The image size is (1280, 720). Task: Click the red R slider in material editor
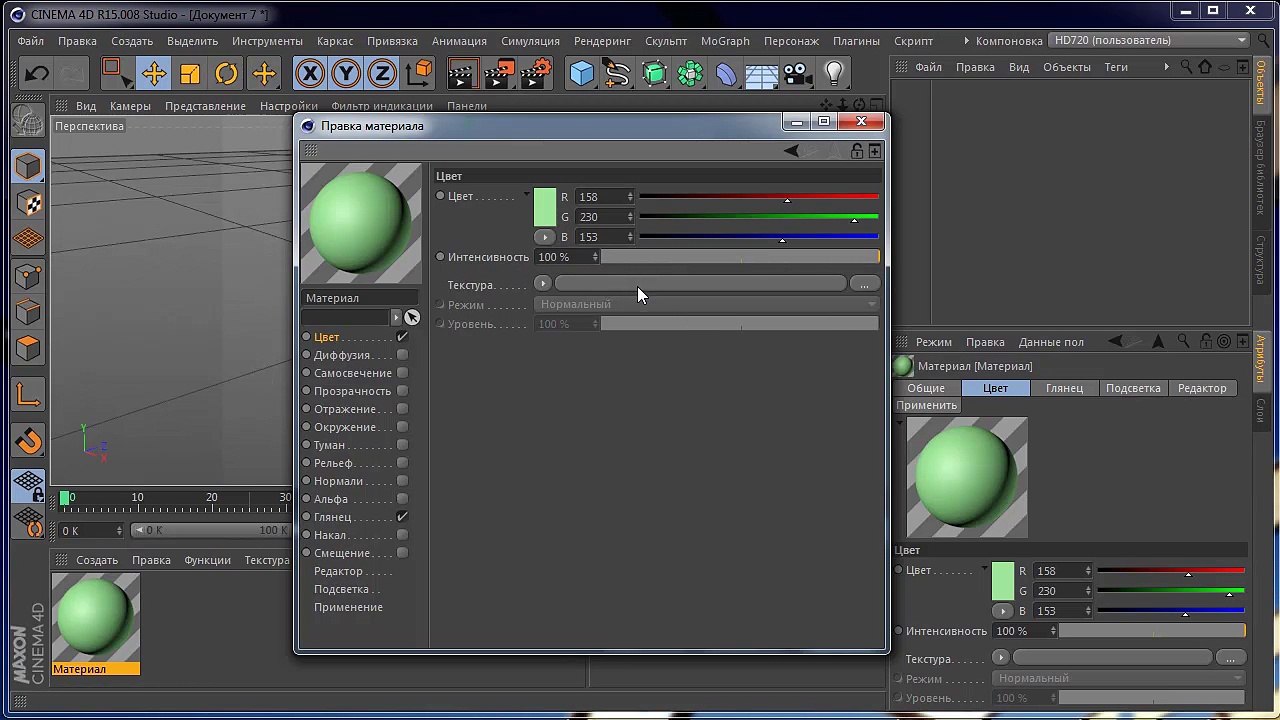coord(759,197)
